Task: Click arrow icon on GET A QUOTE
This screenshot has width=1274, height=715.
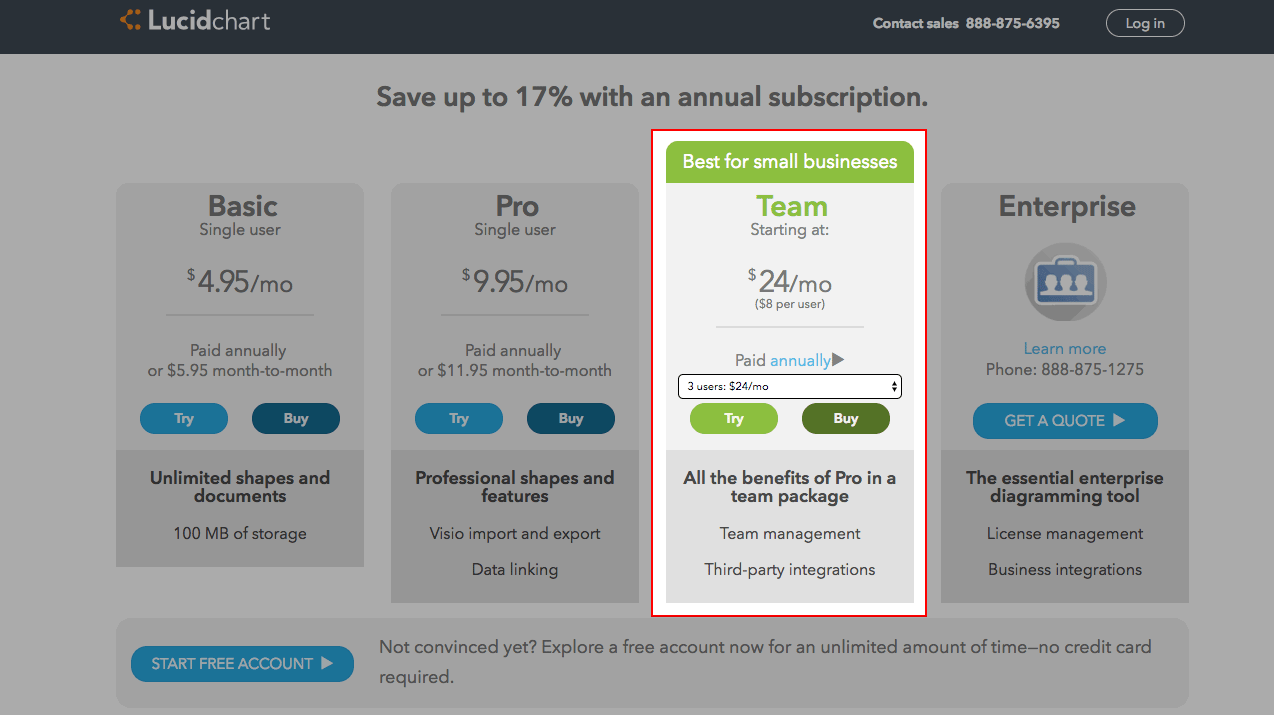Action: (x=1119, y=420)
